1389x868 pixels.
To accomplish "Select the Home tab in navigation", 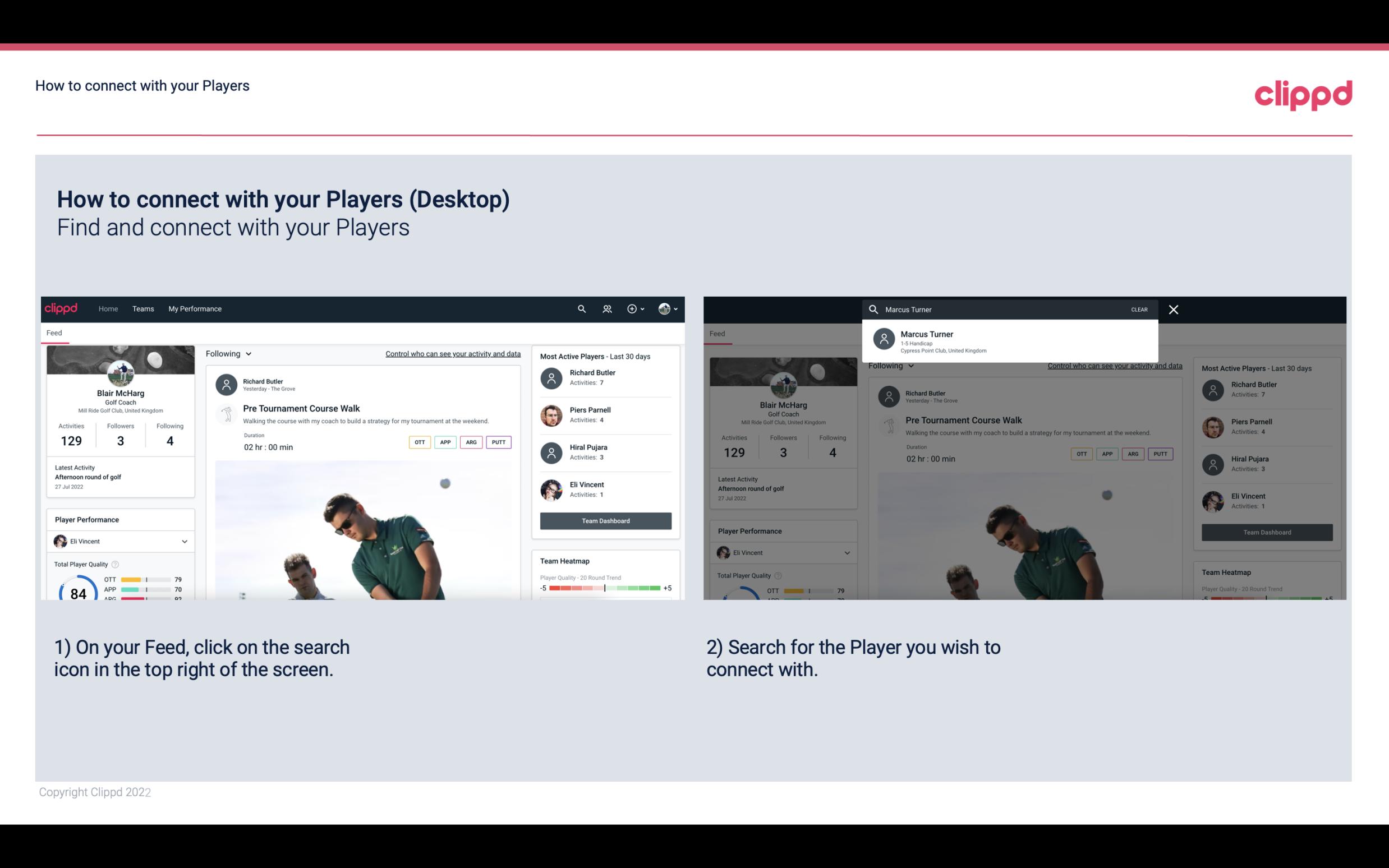I will click(107, 308).
